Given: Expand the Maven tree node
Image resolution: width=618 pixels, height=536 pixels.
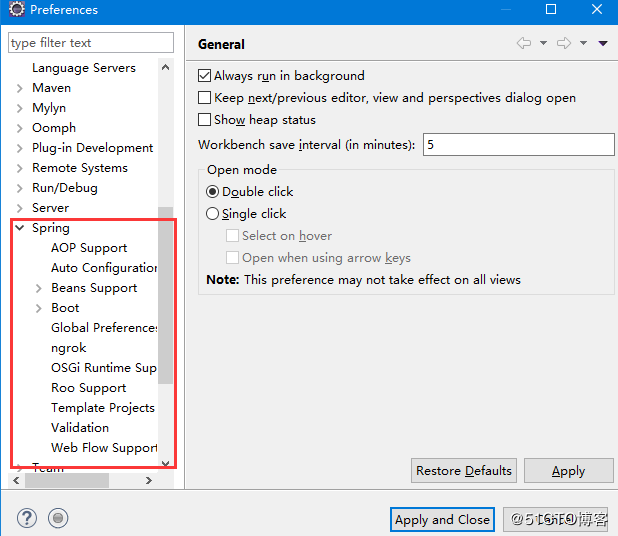Looking at the screenshot, I should pyautogui.click(x=20, y=88).
